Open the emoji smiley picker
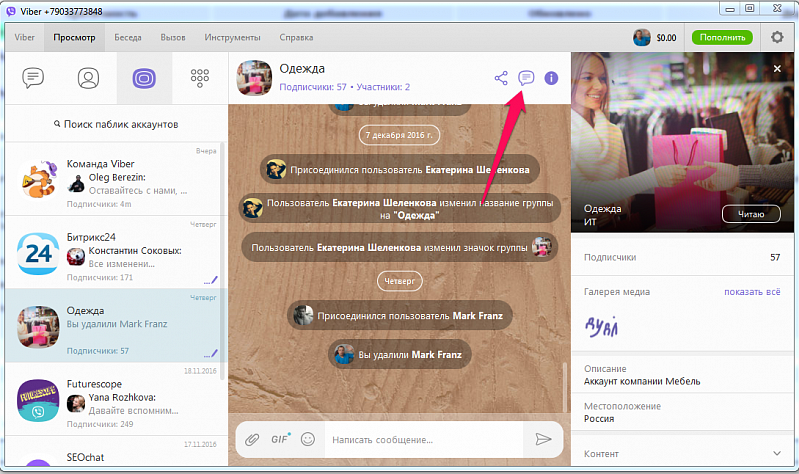799x474 pixels. point(308,439)
